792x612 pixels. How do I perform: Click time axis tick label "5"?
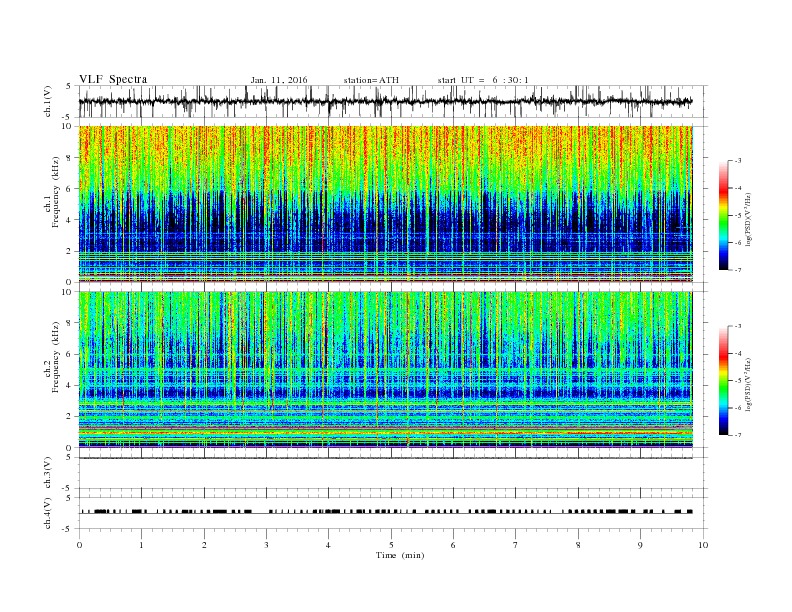(391, 545)
